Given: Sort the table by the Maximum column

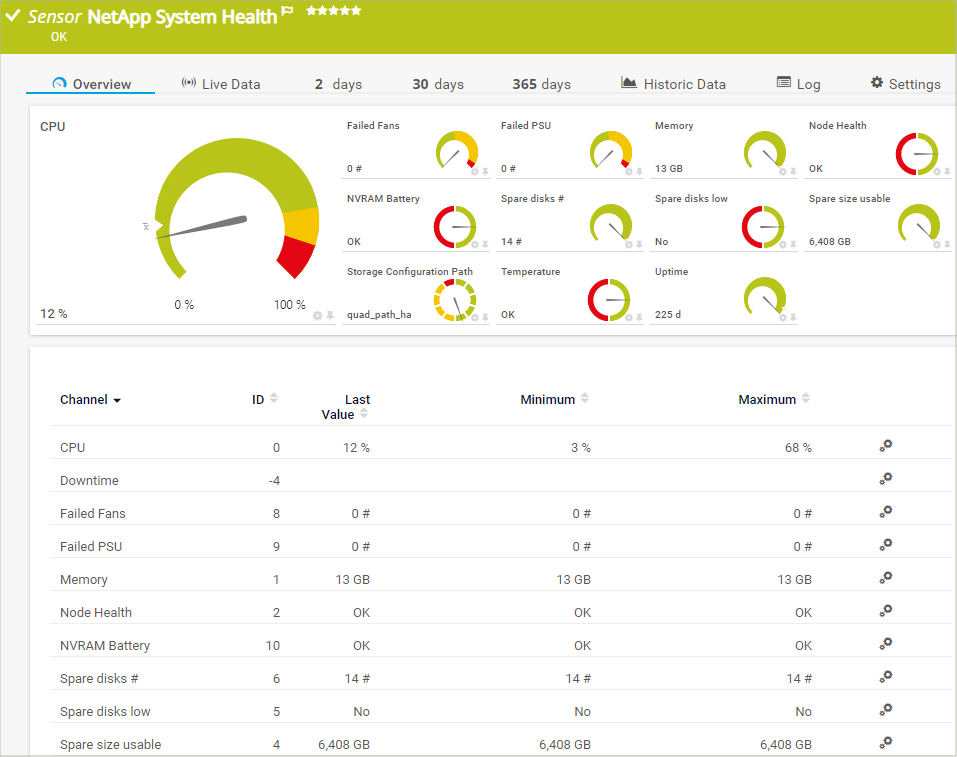Looking at the screenshot, I should coord(806,399).
